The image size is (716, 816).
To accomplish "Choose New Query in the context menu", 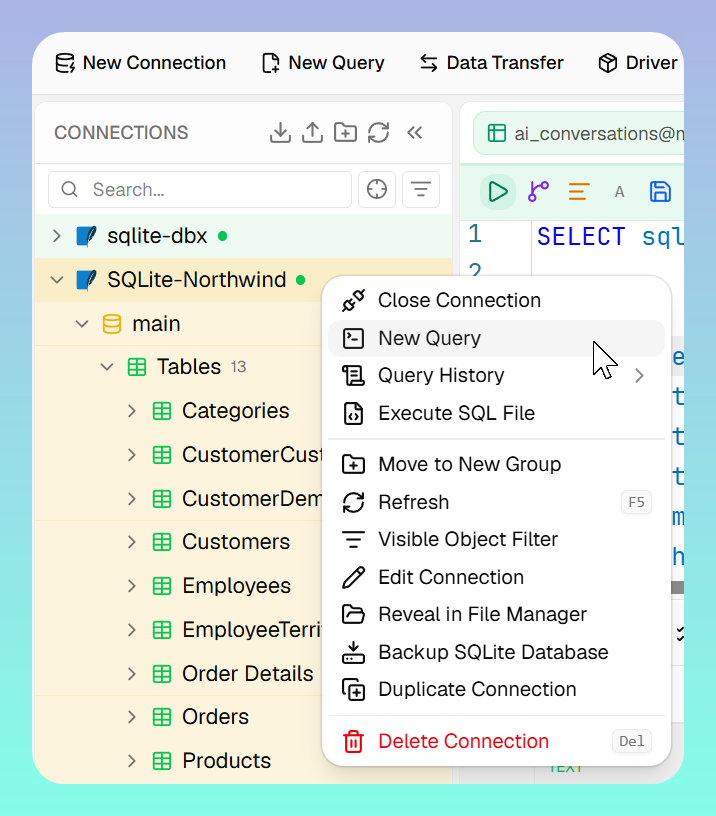I will pos(496,339).
